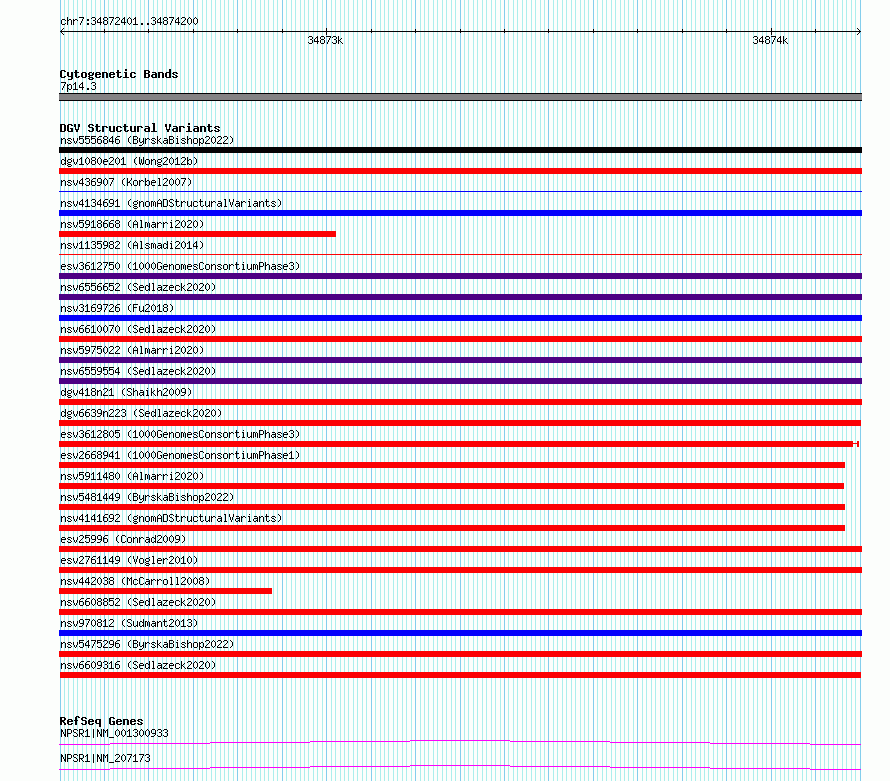This screenshot has height=781, width=890.
Task: Click the chr7:34872401..34874200 coordinate label
Action: [129, 21]
